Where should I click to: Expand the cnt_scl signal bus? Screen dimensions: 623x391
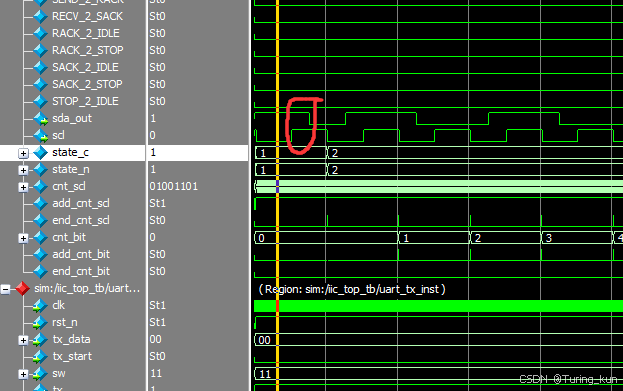click(23, 187)
